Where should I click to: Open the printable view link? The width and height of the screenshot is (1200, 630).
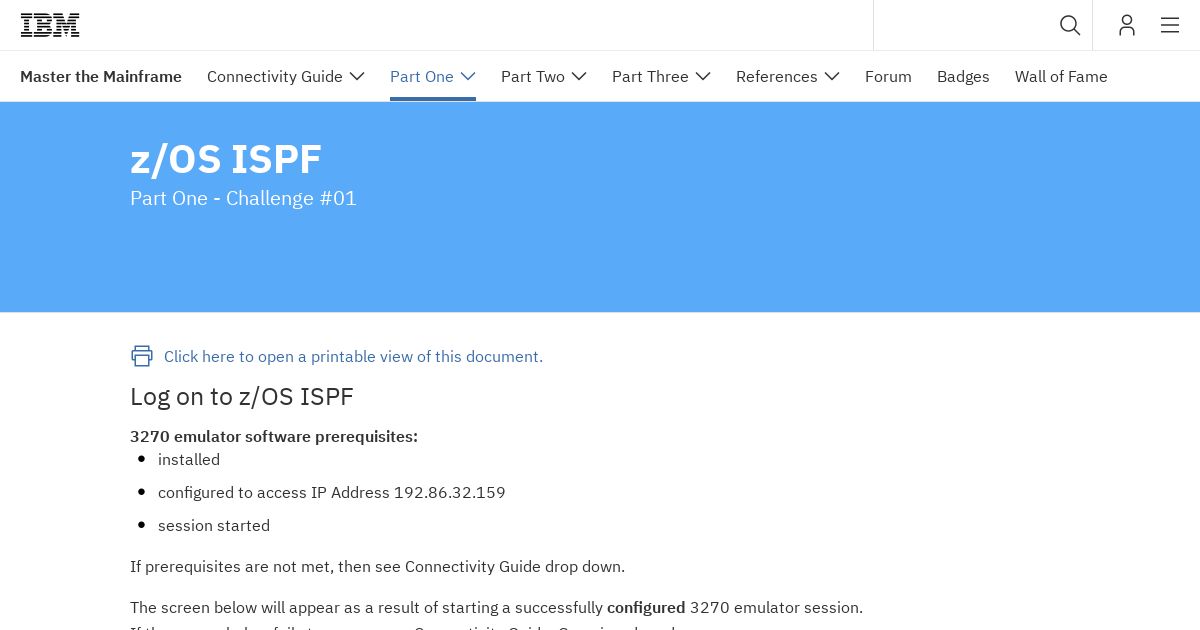pyautogui.click(x=353, y=356)
